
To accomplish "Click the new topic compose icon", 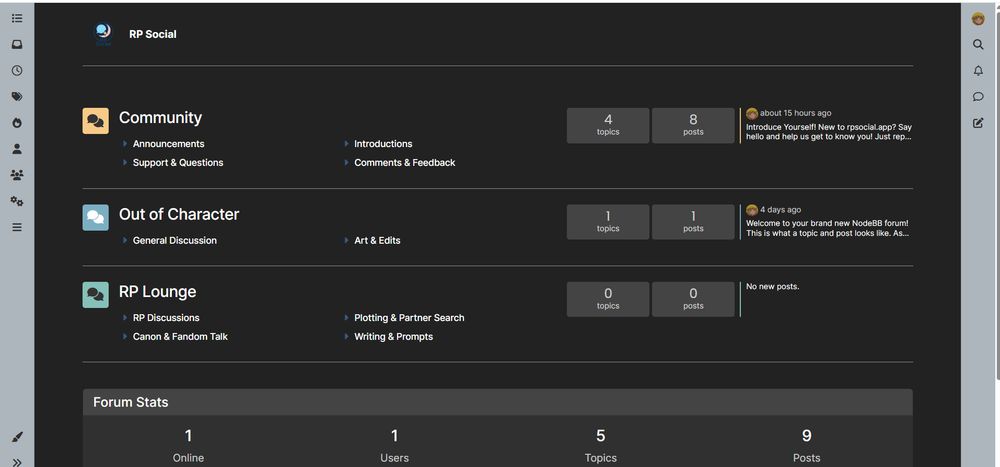I will click(x=978, y=123).
